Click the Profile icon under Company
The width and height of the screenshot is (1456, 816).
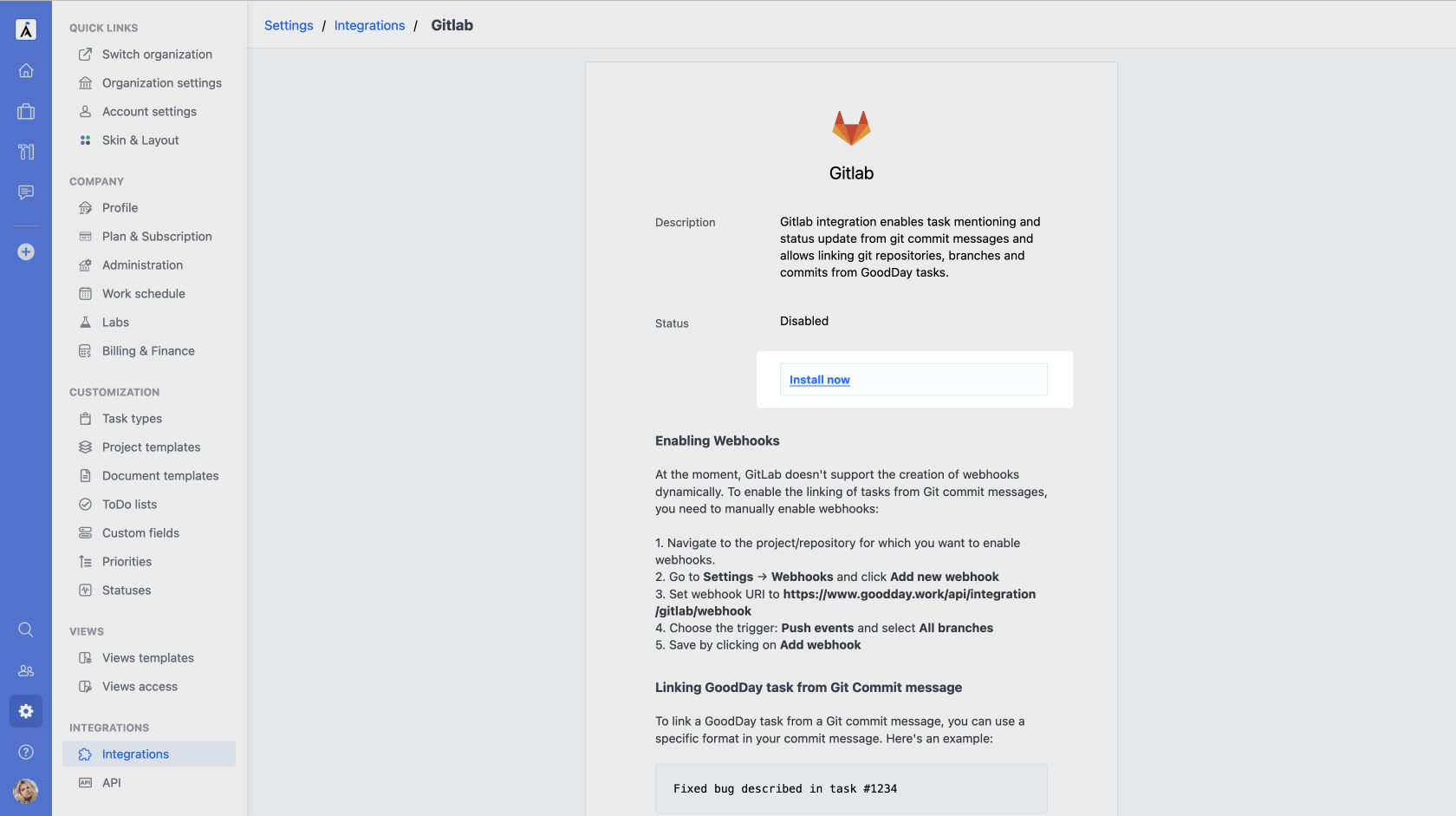(85, 207)
